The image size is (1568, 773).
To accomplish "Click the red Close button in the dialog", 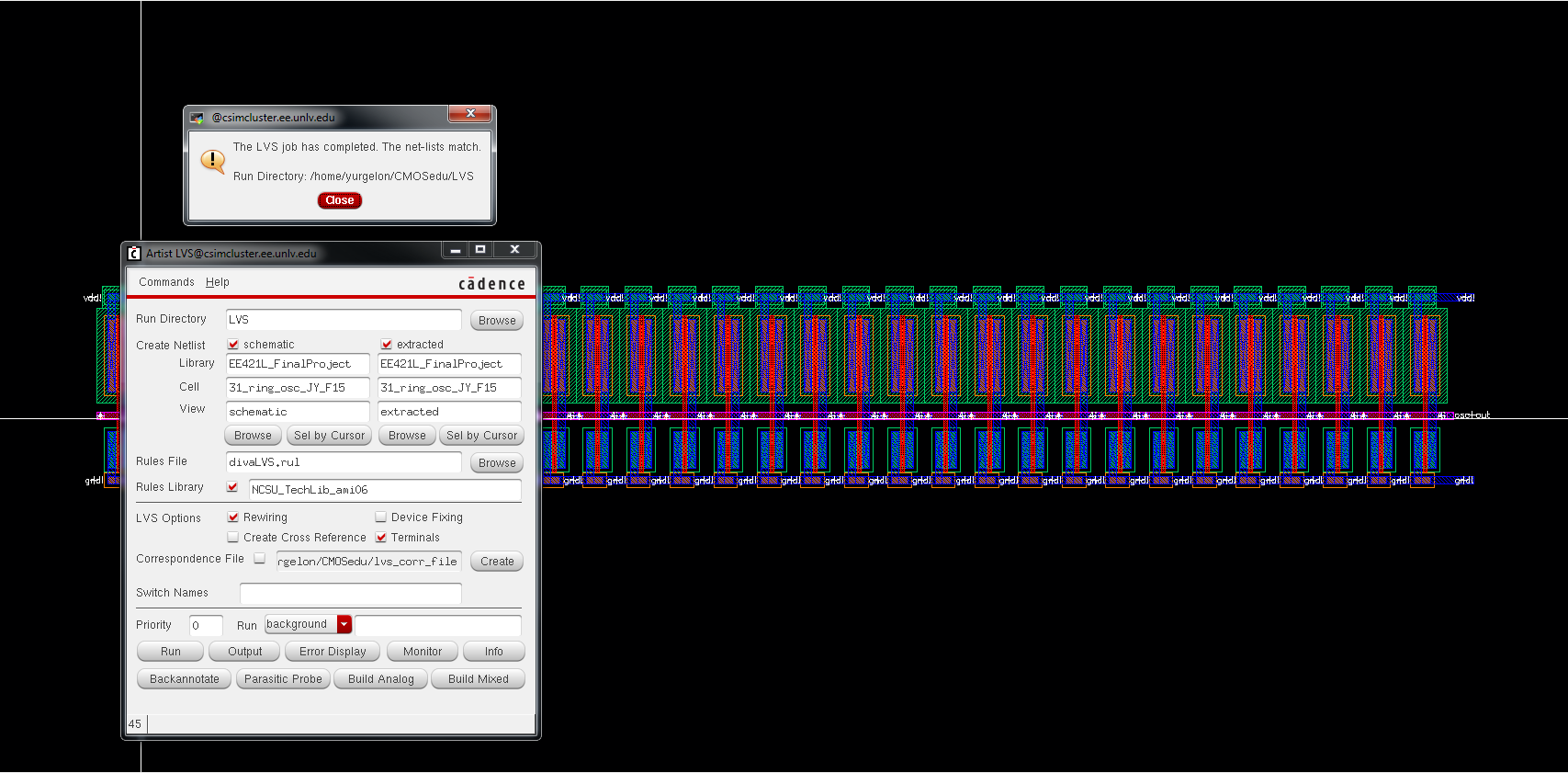I will click(340, 200).
